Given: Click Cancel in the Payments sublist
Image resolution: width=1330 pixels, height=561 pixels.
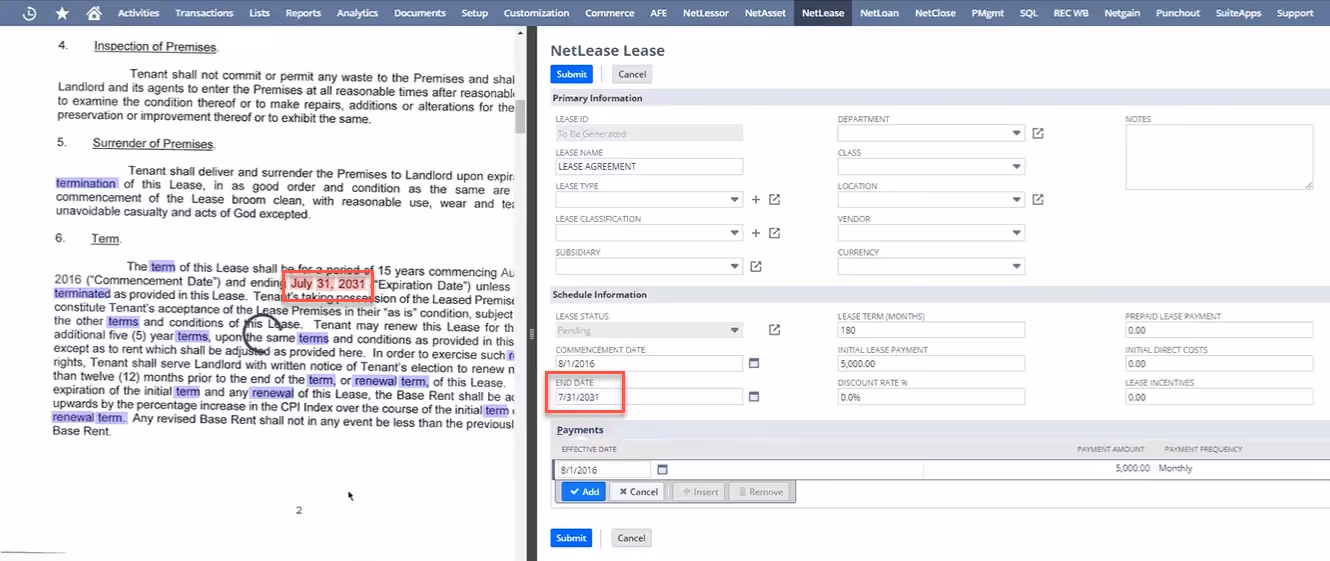Looking at the screenshot, I should (637, 492).
